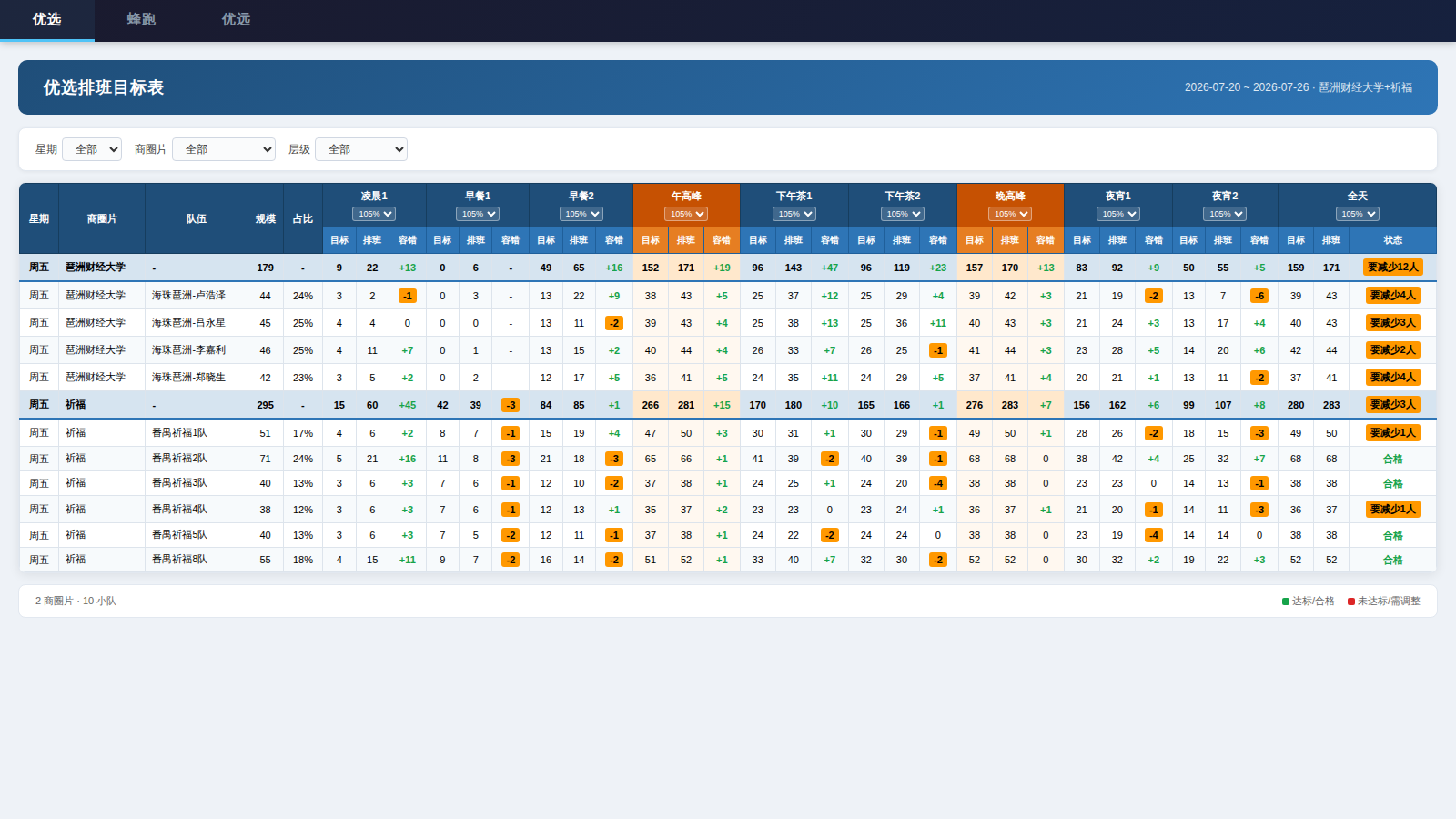Image resolution: width=1456 pixels, height=819 pixels.
Task: Open the 星期 filter dropdown
Action: [x=92, y=149]
